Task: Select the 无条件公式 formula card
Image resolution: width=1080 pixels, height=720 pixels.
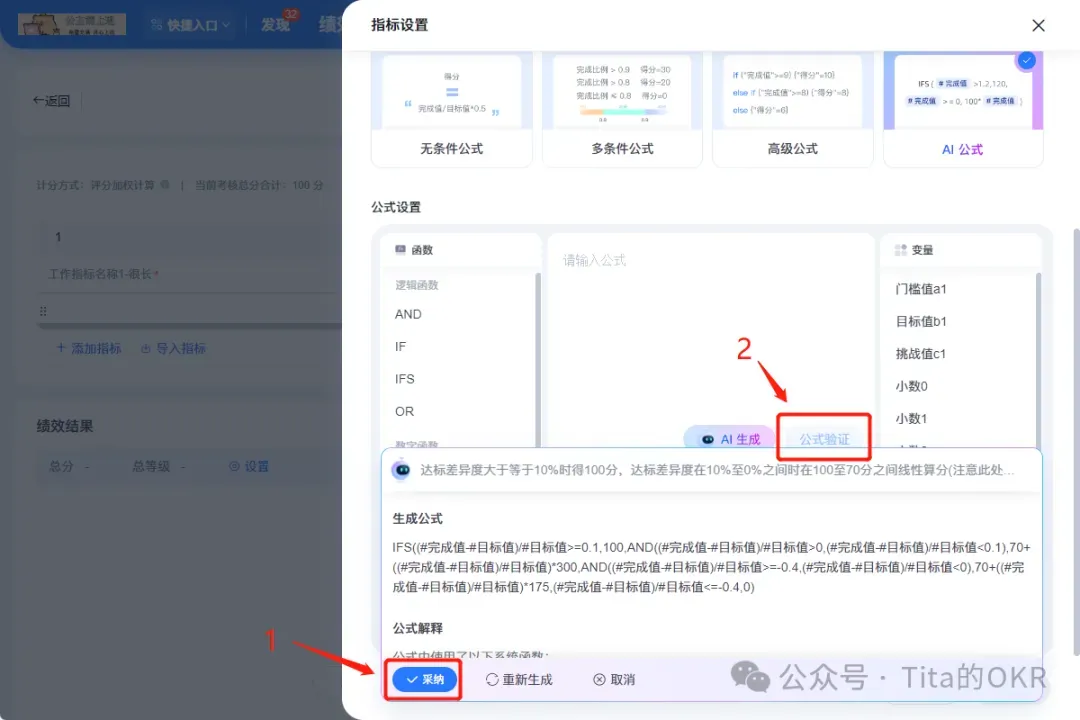Action: pos(452,109)
